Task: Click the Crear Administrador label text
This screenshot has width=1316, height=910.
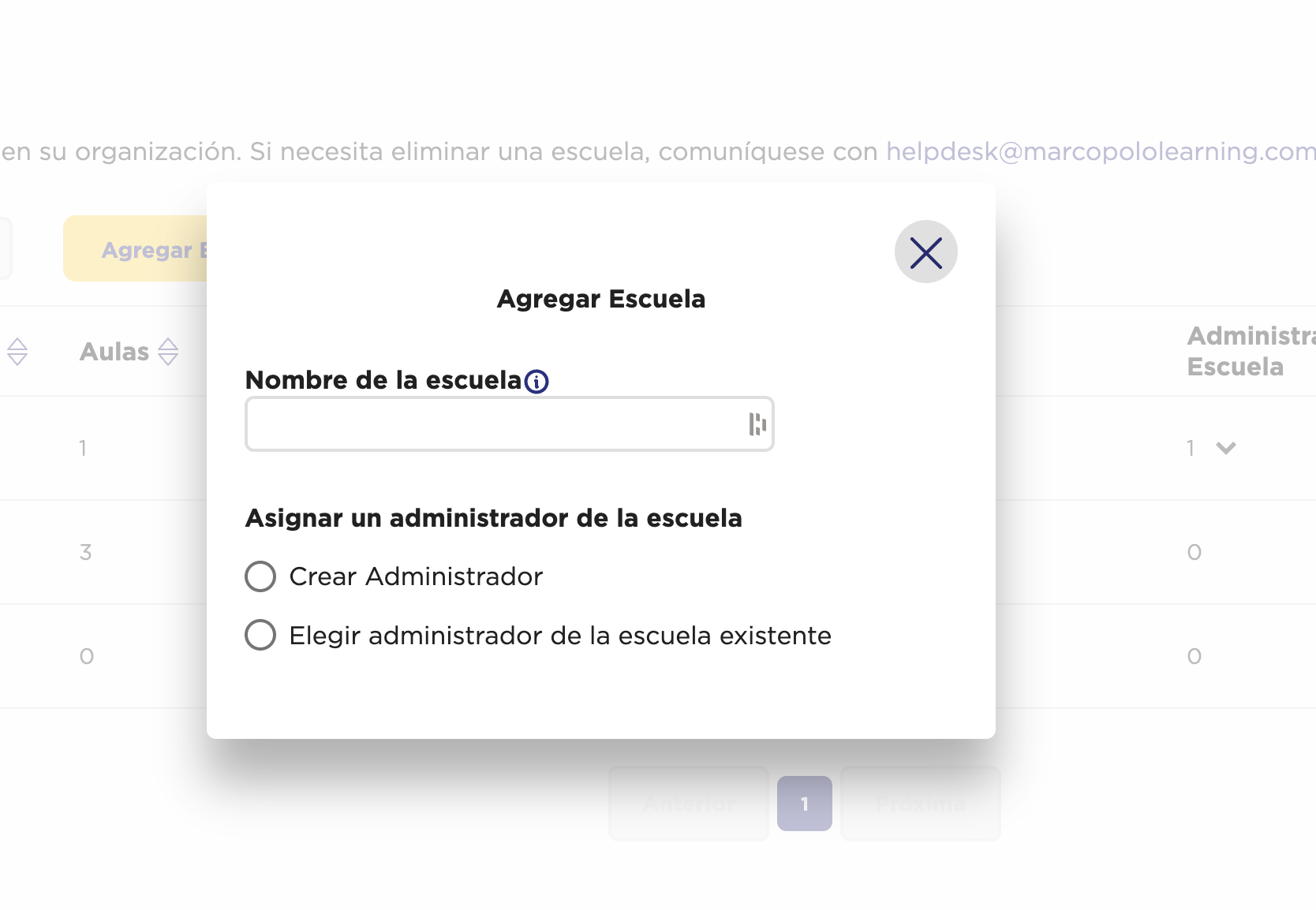Action: click(416, 576)
